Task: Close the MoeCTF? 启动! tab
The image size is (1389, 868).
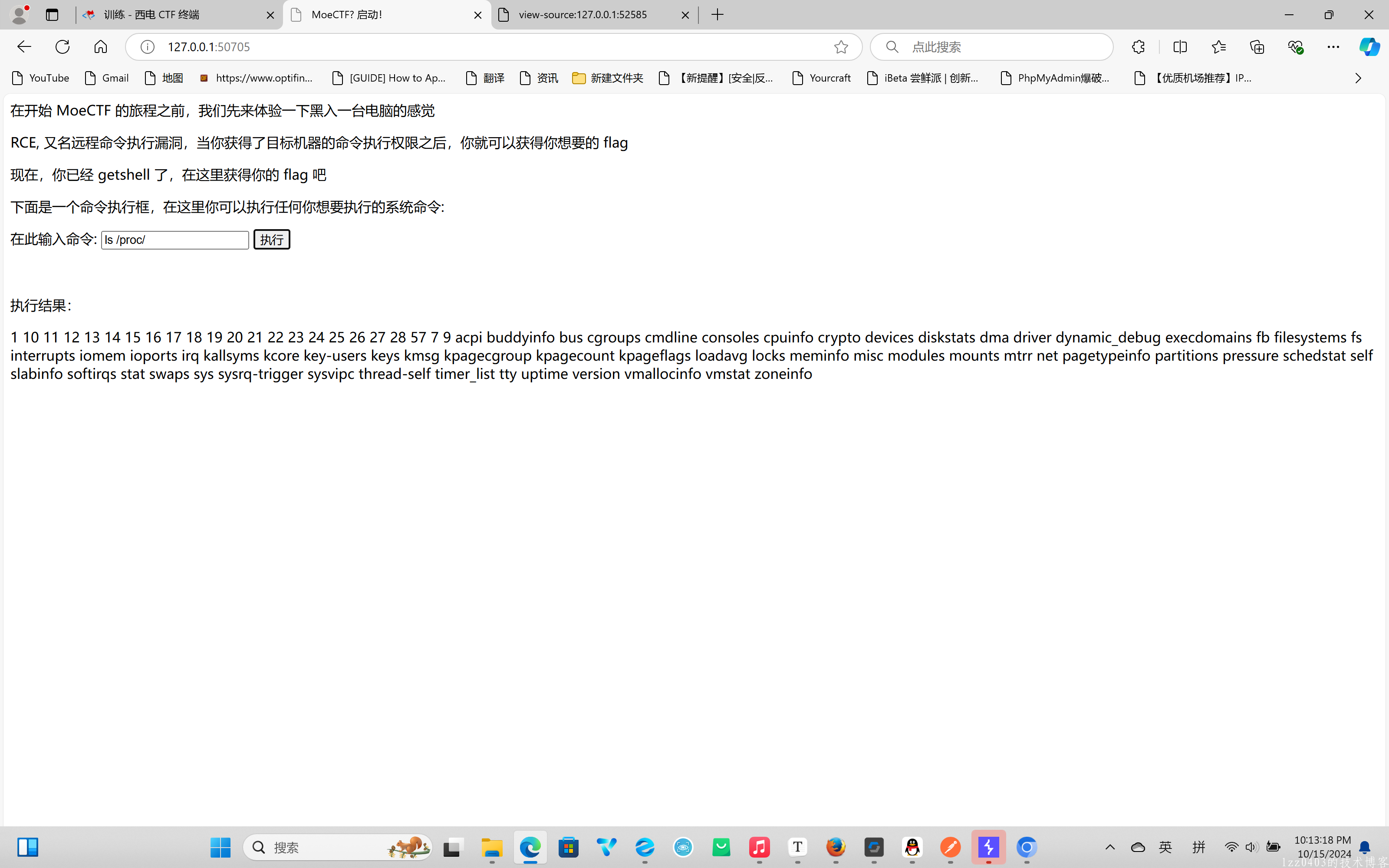Action: point(477,15)
